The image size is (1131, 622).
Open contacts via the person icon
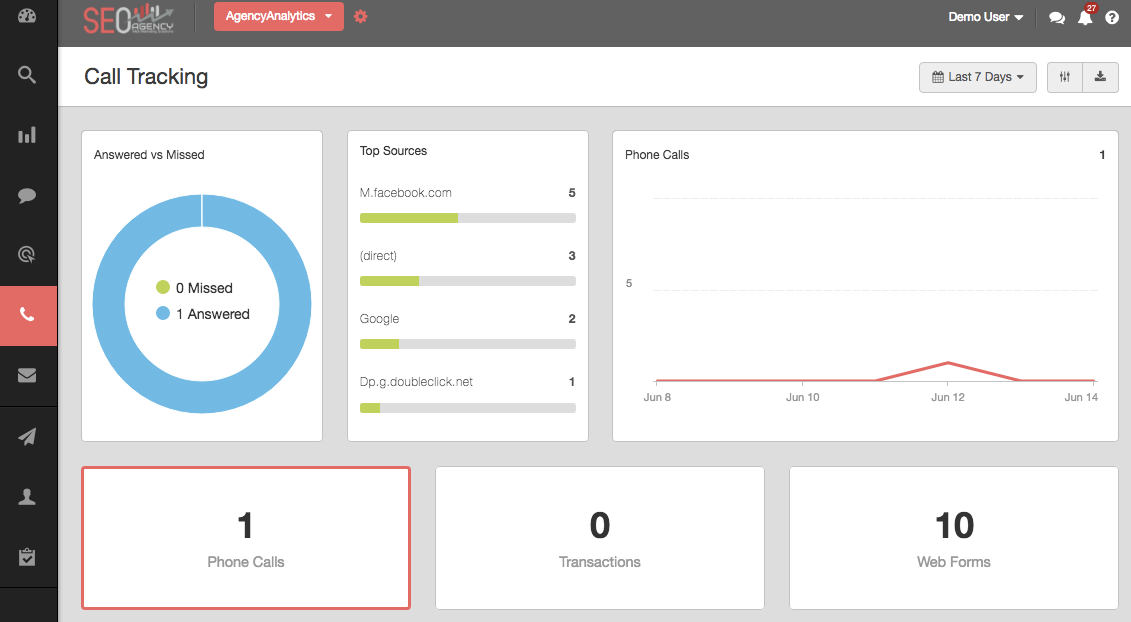pyautogui.click(x=28, y=495)
